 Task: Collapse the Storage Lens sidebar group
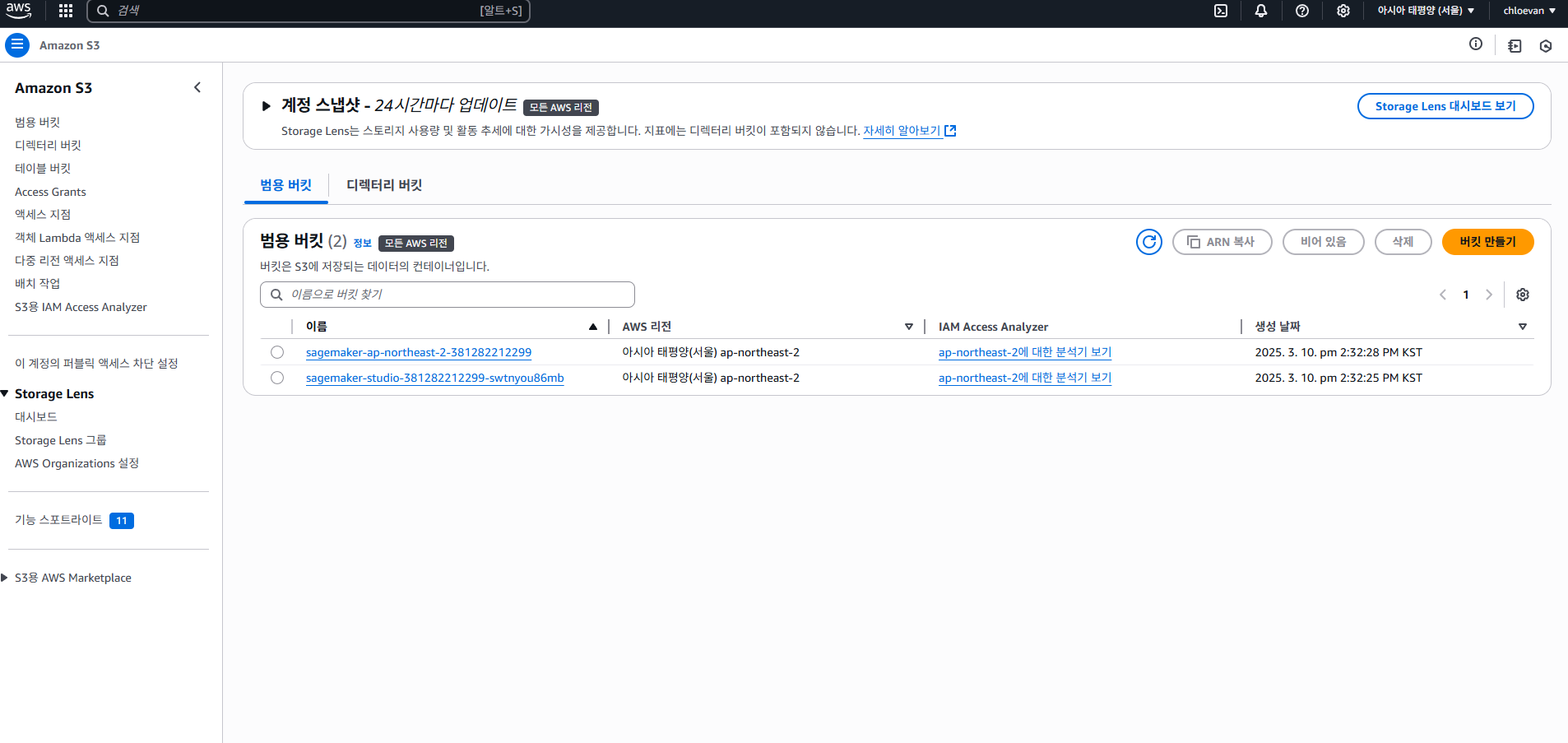click(x=5, y=394)
